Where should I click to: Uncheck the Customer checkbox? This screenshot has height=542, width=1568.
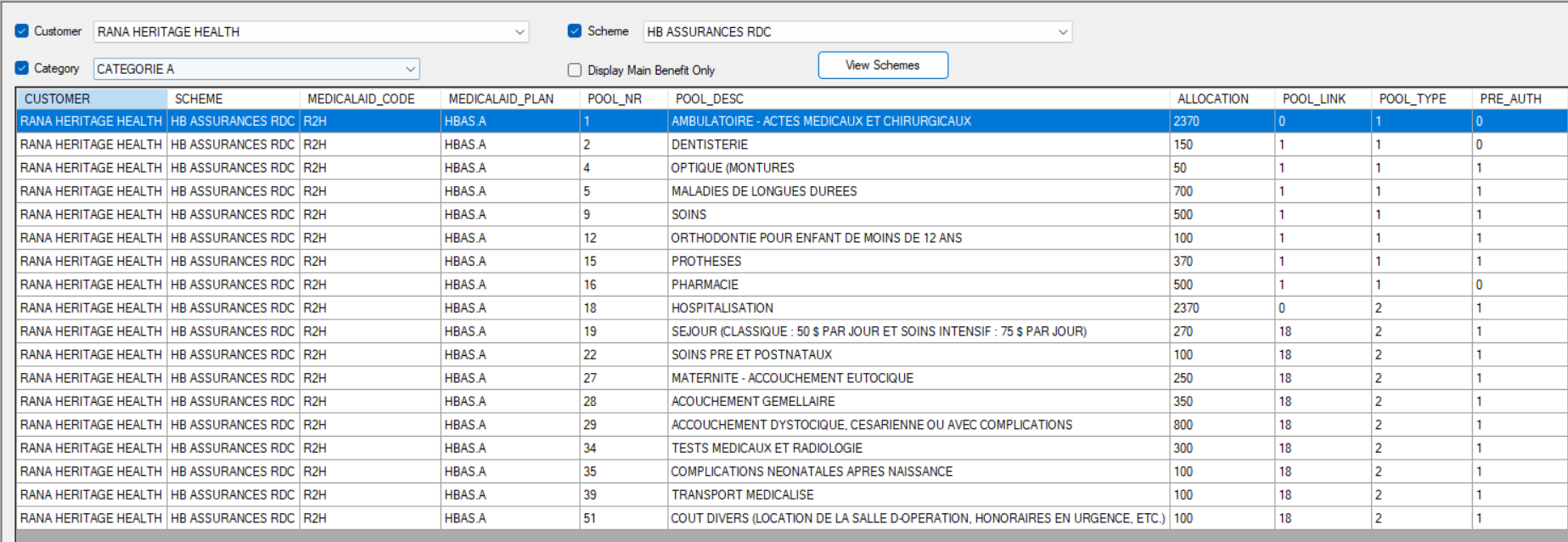(x=22, y=31)
